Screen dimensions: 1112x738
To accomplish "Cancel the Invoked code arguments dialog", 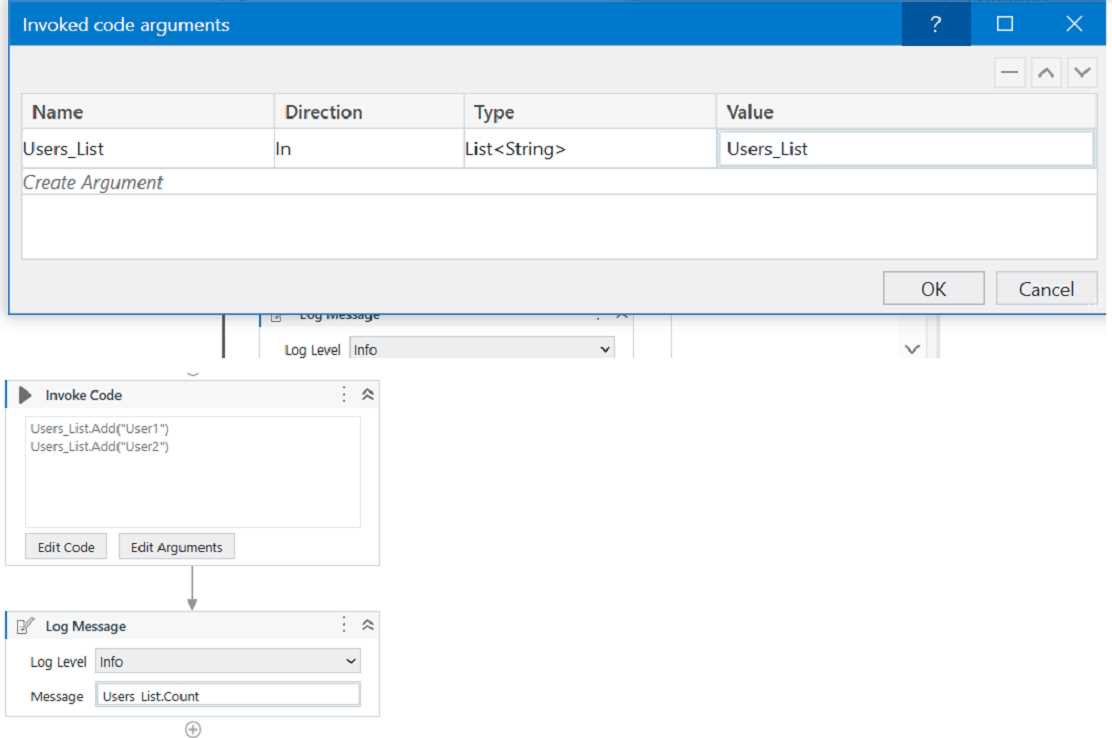I will [1046, 289].
